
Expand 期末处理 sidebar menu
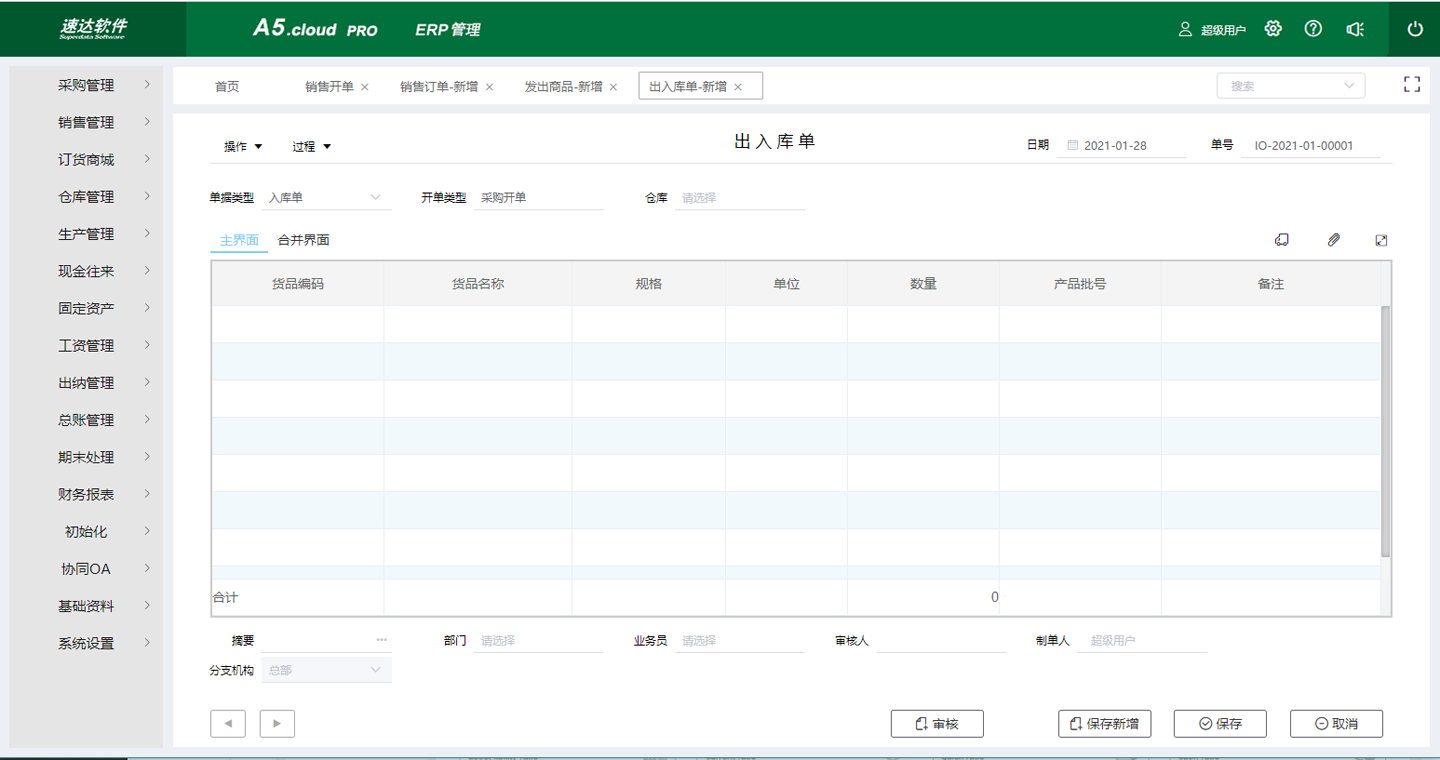point(86,457)
